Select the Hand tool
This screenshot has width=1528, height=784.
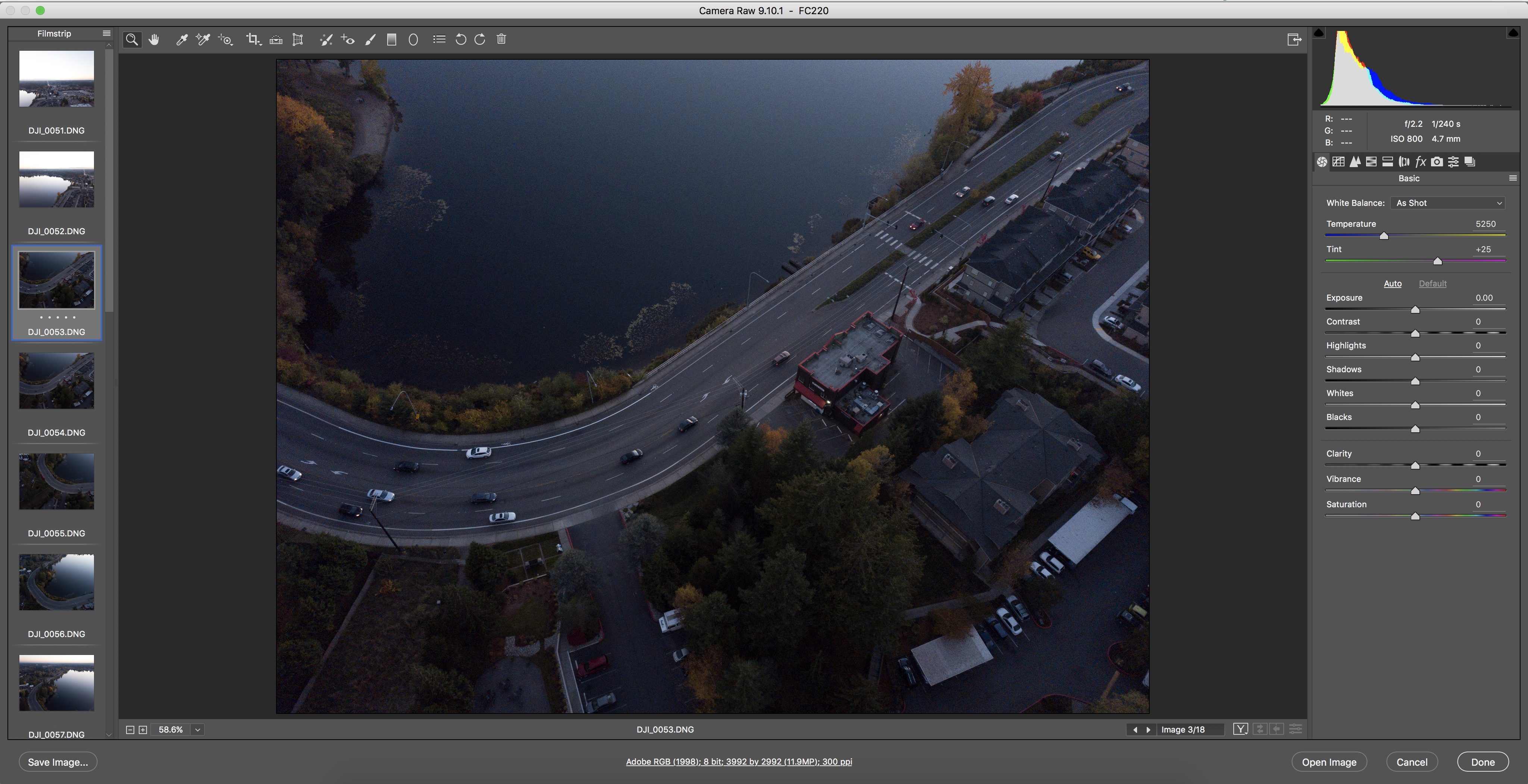click(x=154, y=39)
